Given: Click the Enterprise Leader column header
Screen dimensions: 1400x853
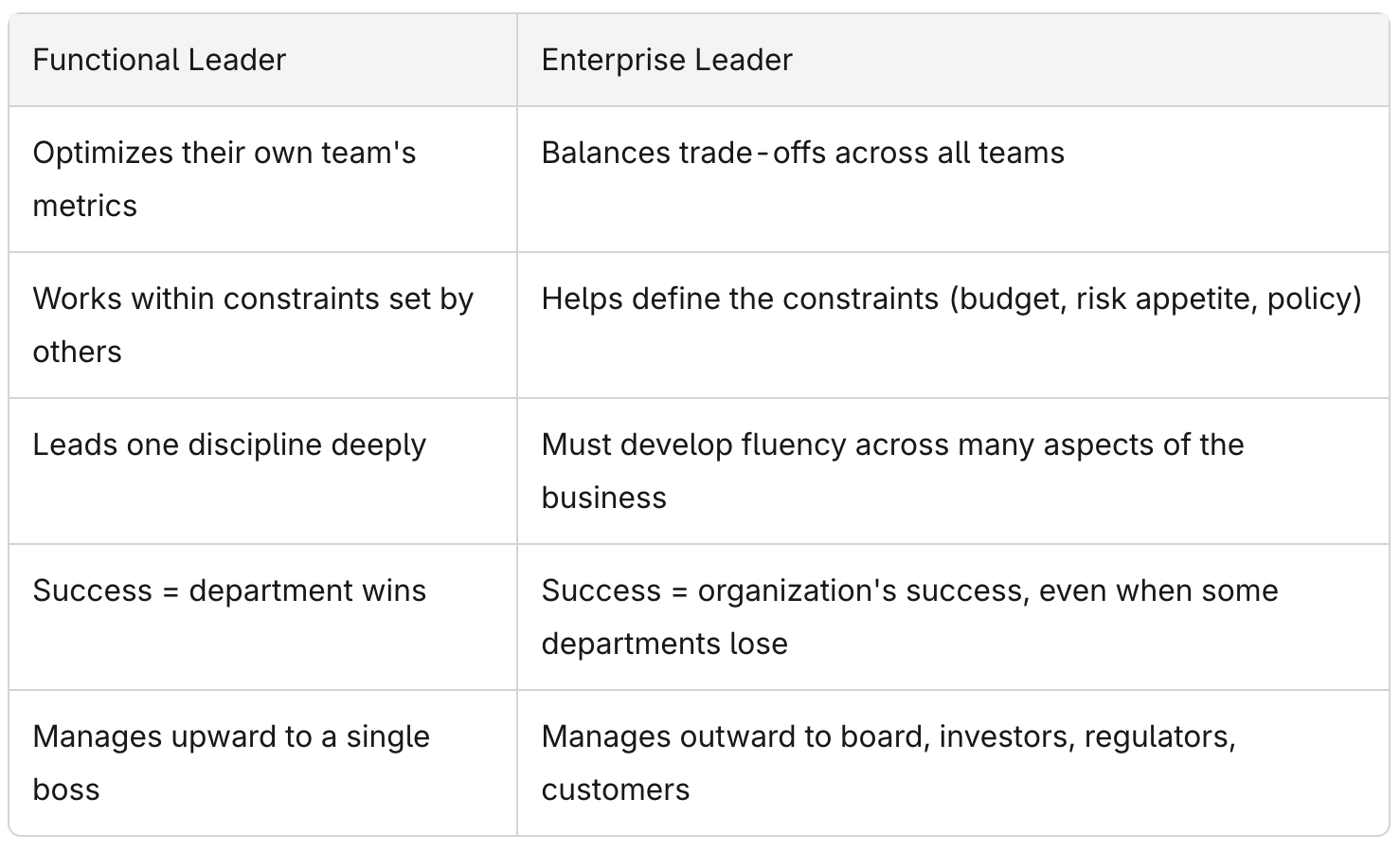Looking at the screenshot, I should click(953, 60).
